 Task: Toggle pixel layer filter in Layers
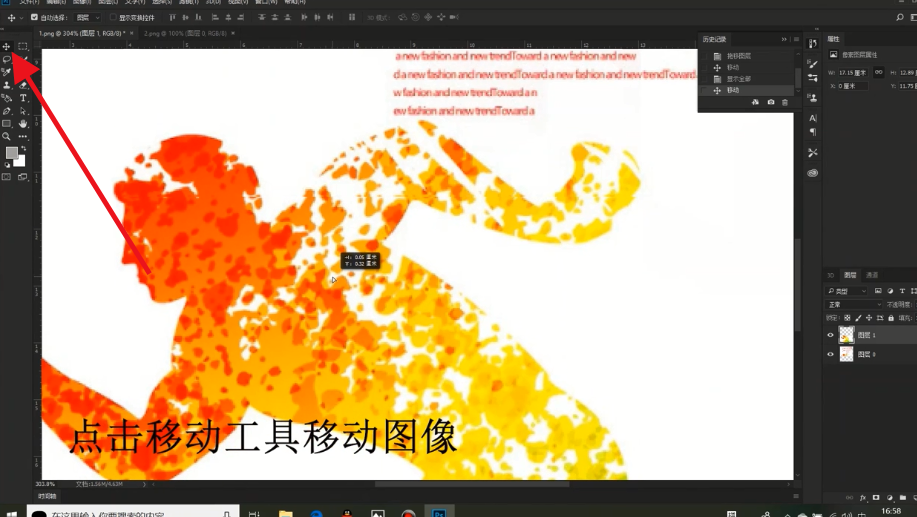[878, 291]
